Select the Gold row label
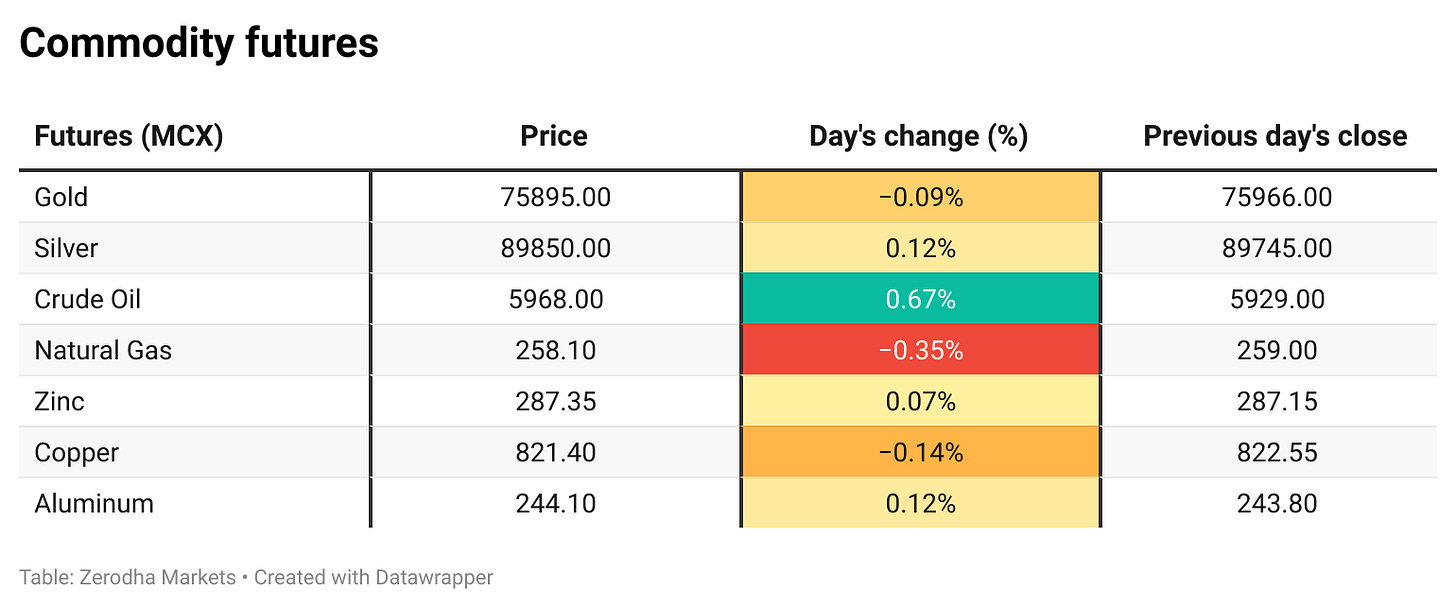Image resolution: width=1456 pixels, height=609 pixels. click(61, 197)
